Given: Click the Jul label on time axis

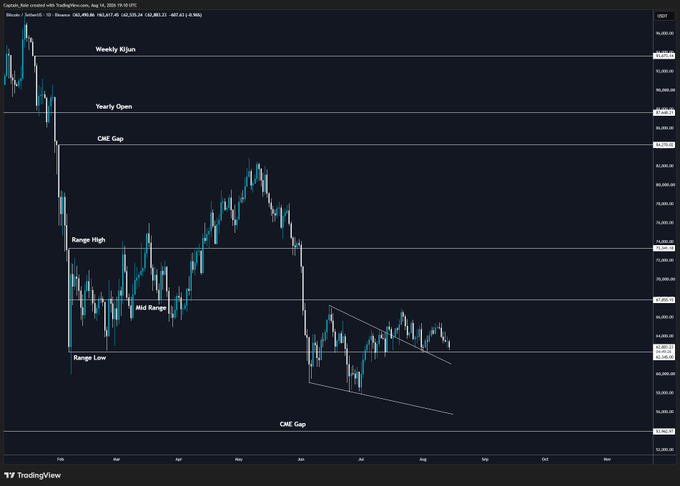Looking at the screenshot, I should pos(361,459).
